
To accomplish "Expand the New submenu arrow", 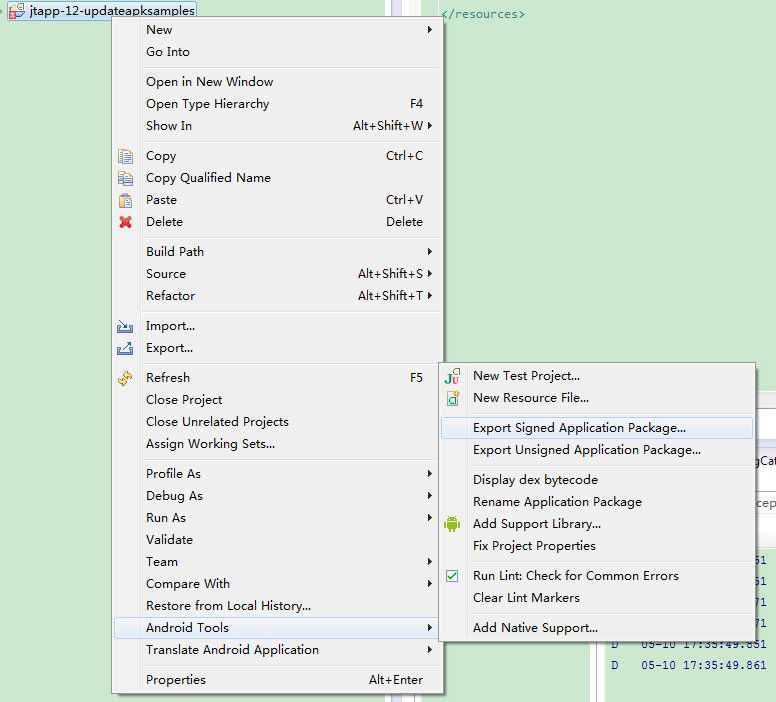I will point(430,30).
